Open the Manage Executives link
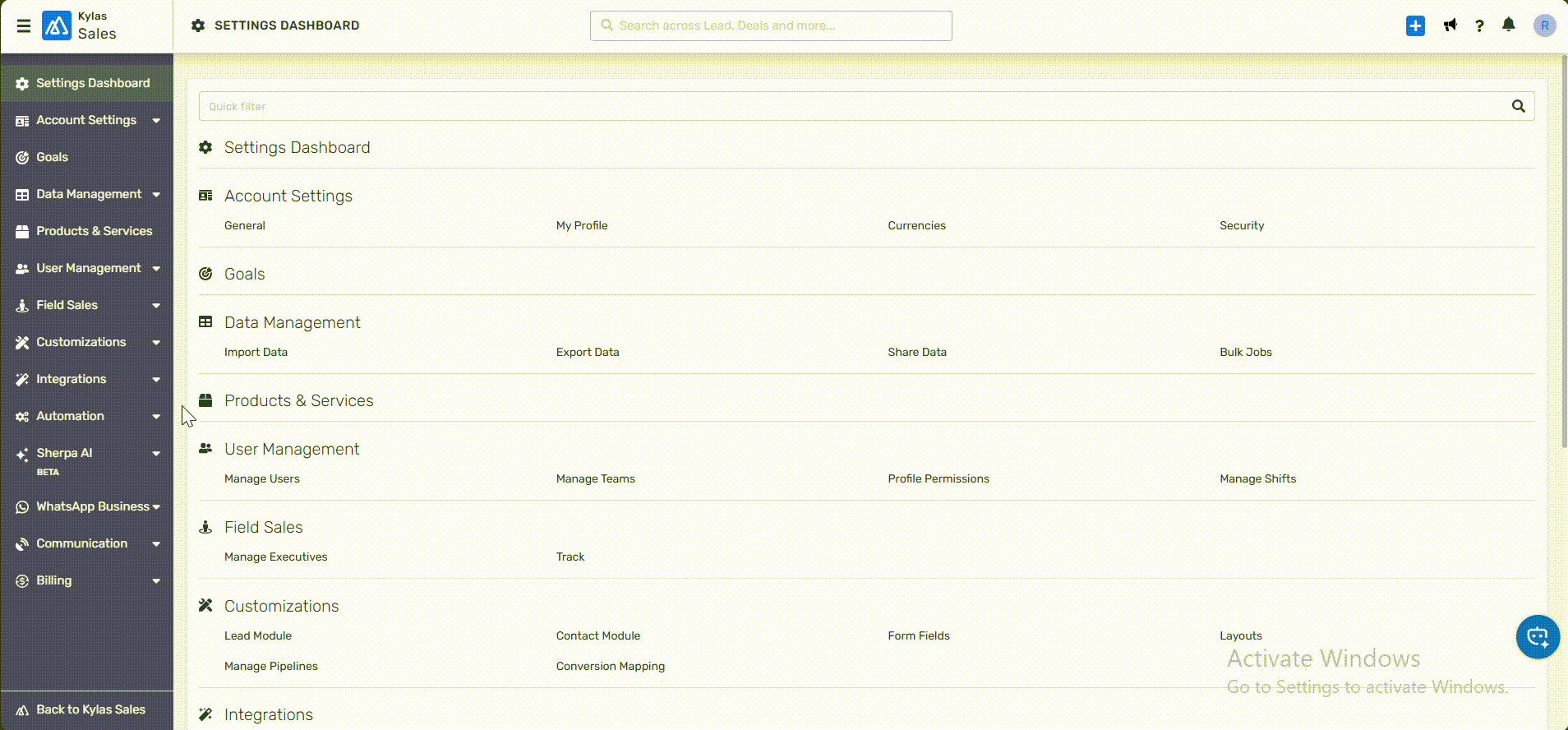1568x730 pixels. 276,557
